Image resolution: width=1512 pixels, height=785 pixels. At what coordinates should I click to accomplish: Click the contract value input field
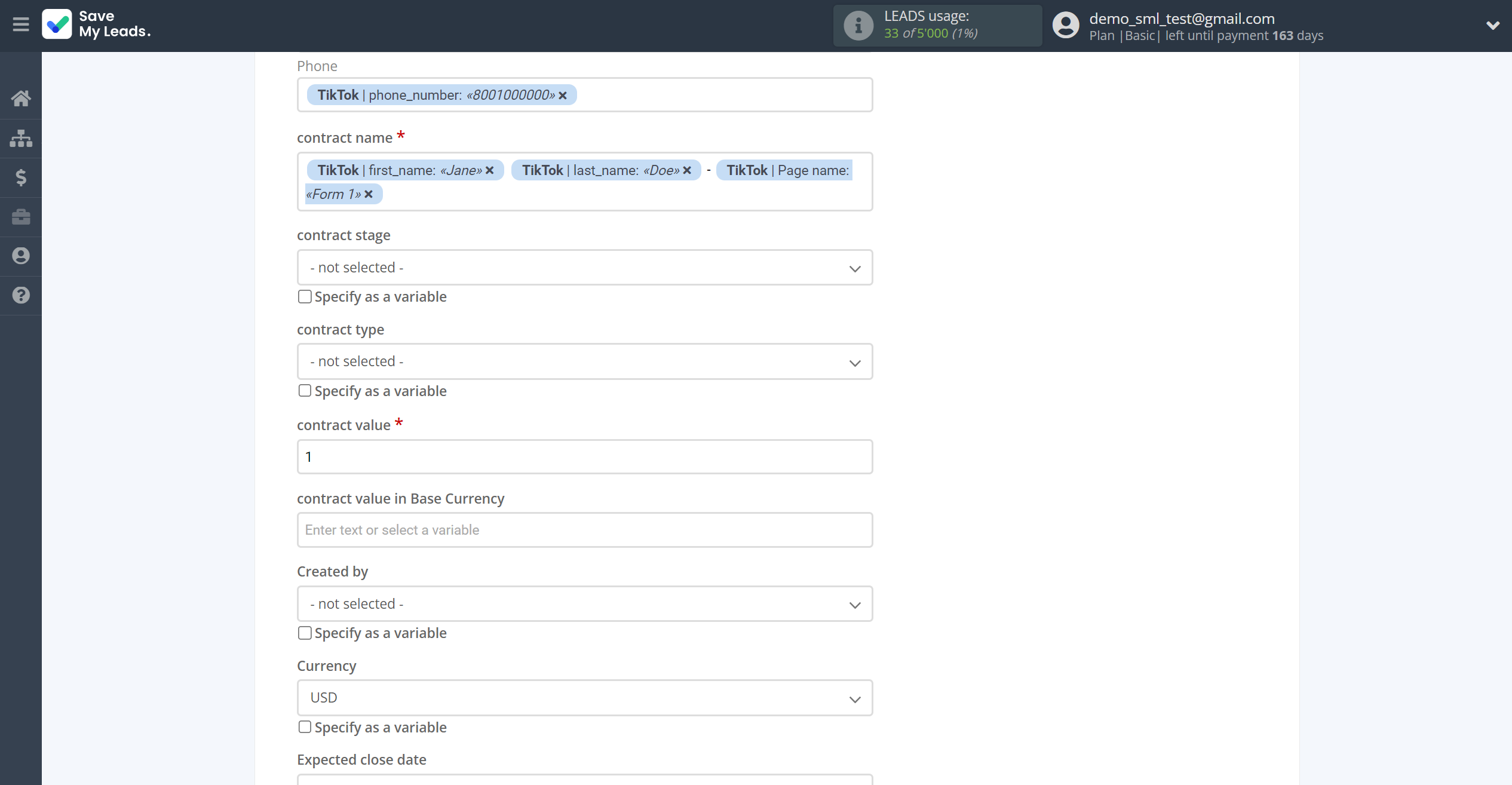[585, 457]
